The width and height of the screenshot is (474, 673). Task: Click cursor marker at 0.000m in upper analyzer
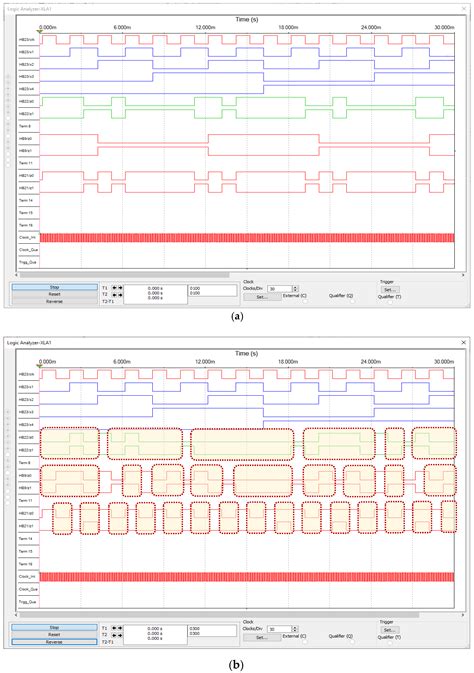click(40, 31)
